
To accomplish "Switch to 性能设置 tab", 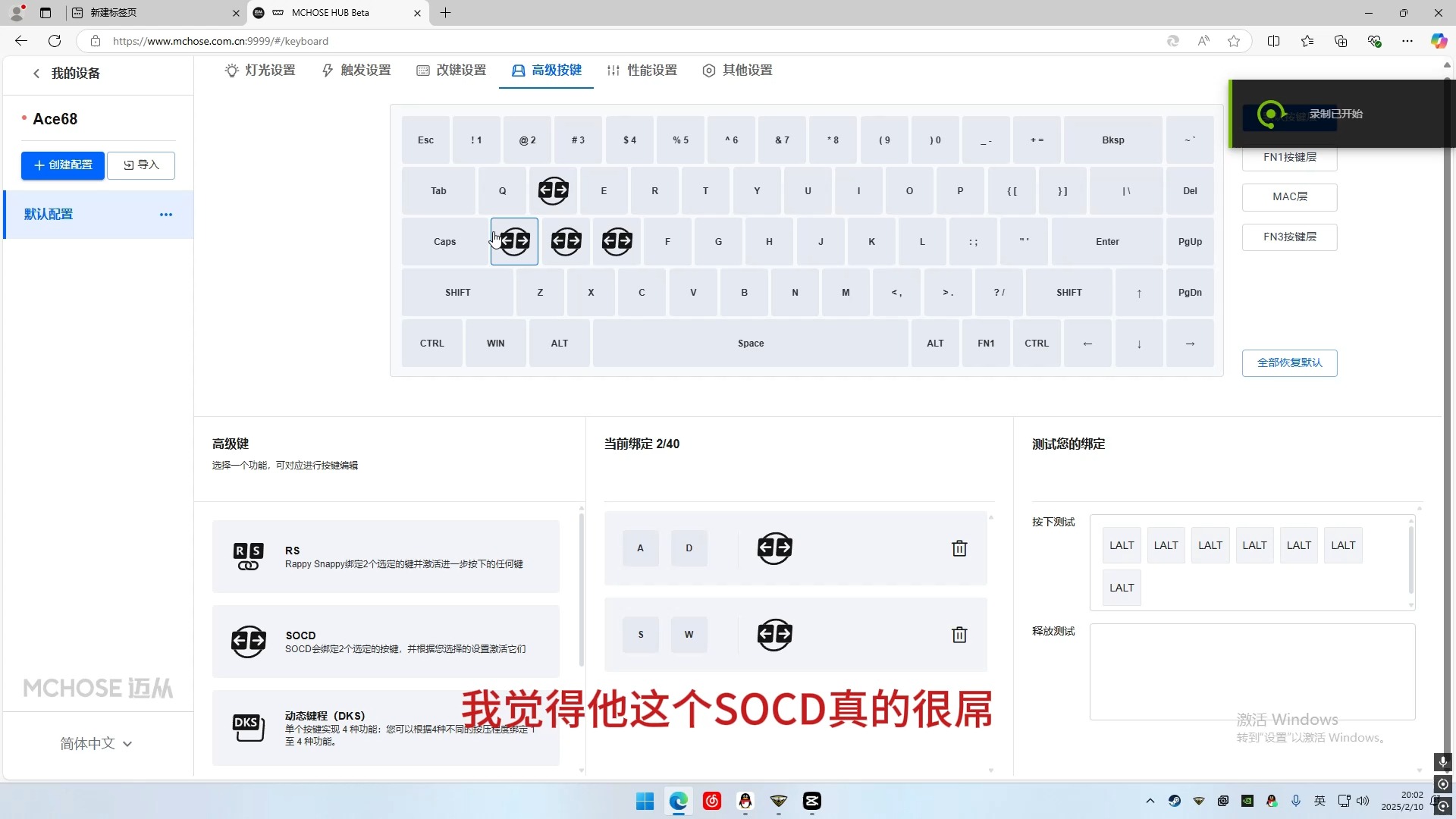I will [x=642, y=71].
